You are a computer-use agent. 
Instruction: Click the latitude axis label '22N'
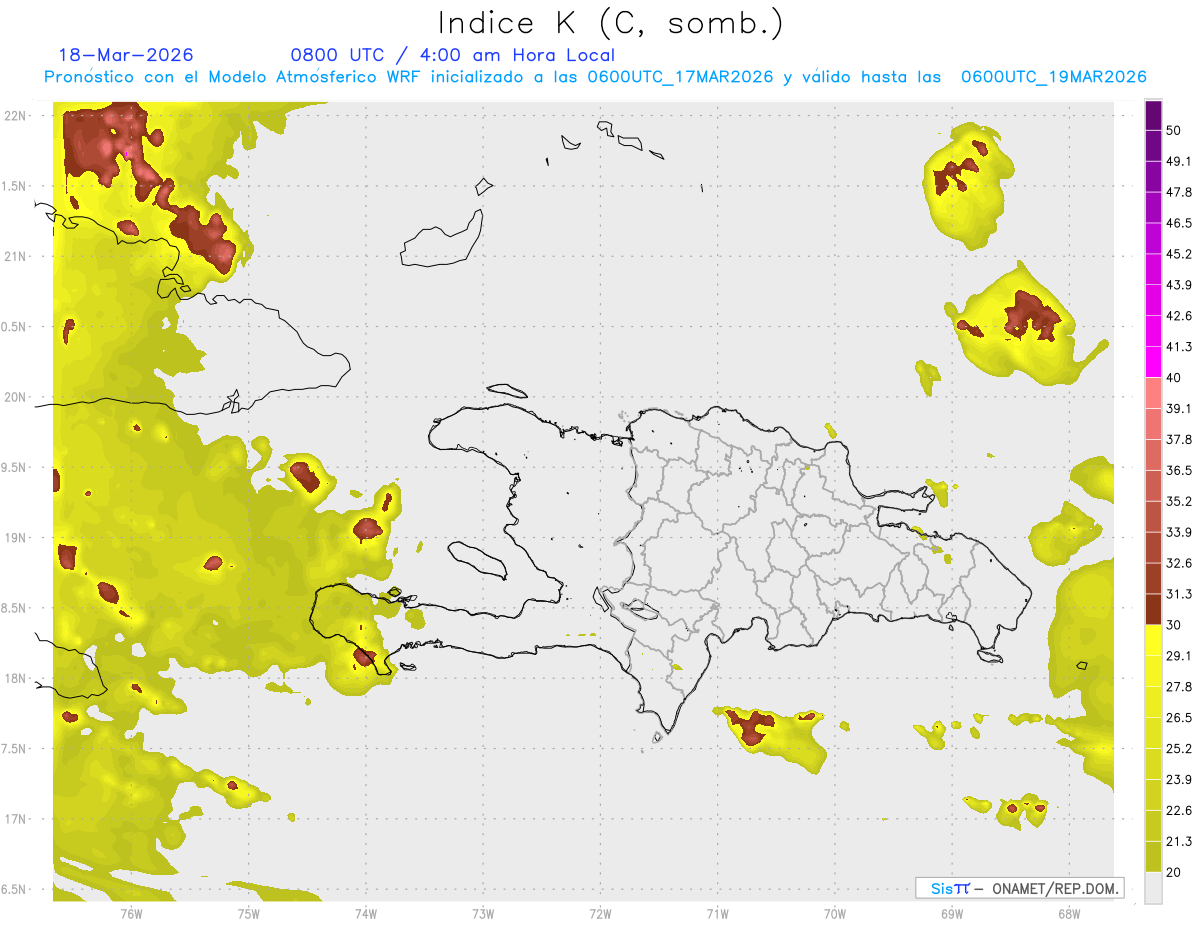click(14, 116)
